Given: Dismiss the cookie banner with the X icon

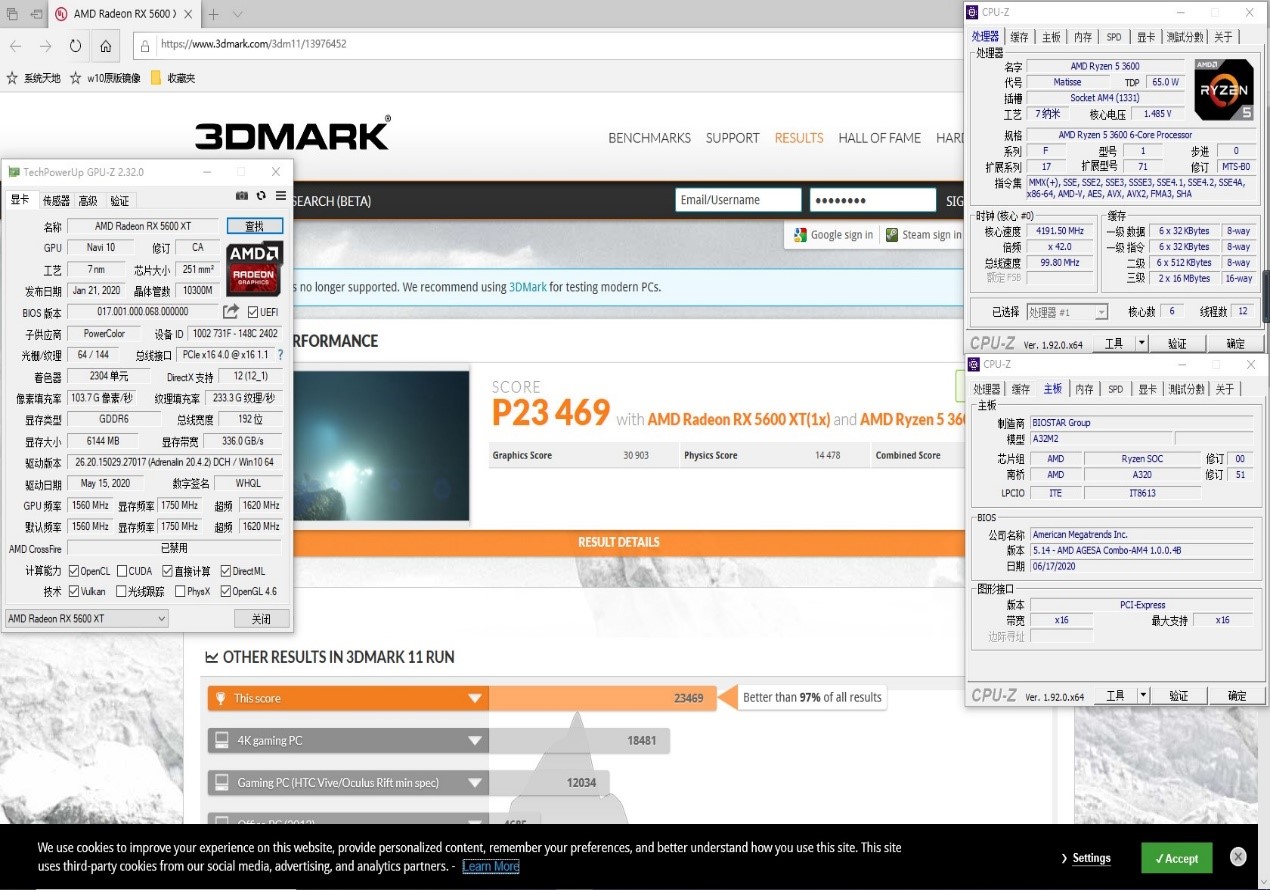Looking at the screenshot, I should (x=1238, y=856).
